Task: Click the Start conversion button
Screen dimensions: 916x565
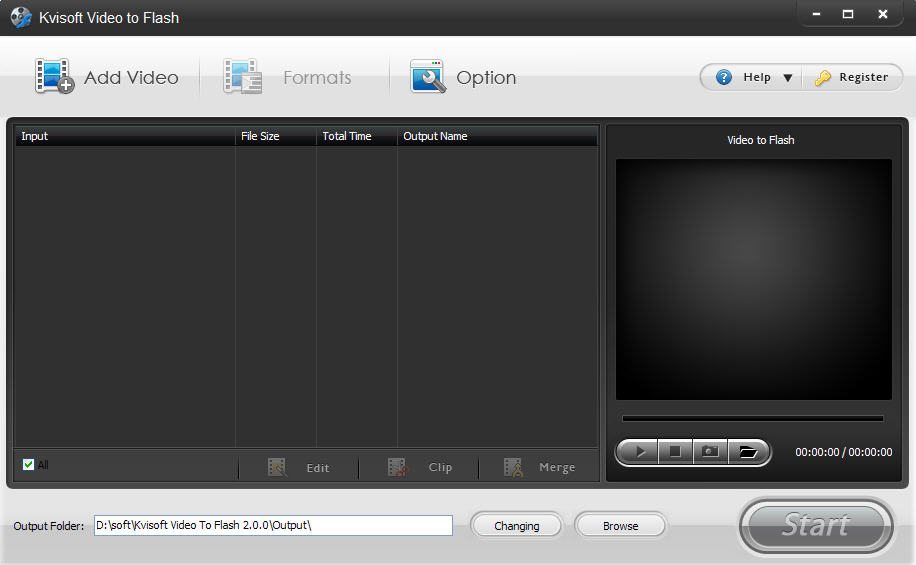Action: pos(817,525)
